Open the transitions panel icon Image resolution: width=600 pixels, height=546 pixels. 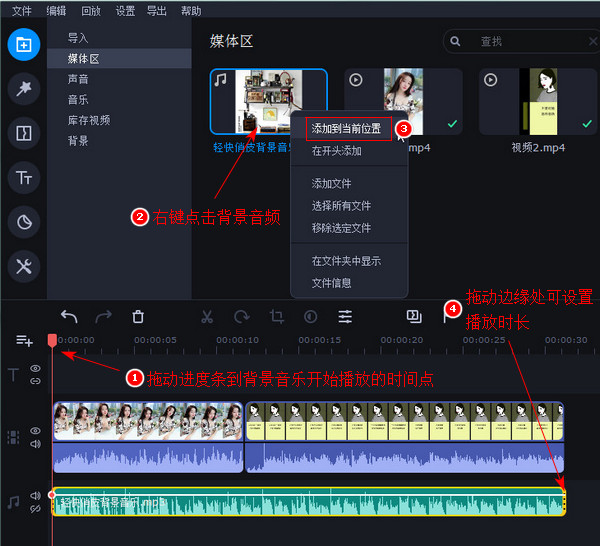pyautogui.click(x=24, y=133)
